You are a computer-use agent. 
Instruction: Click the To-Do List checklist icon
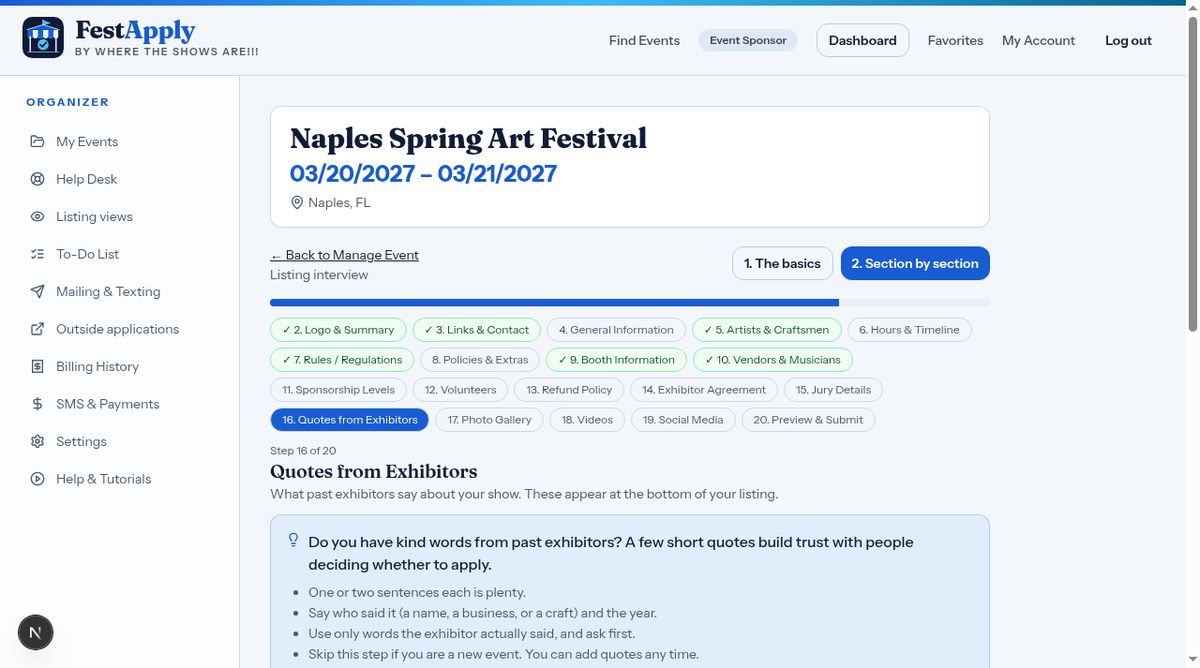click(x=37, y=254)
